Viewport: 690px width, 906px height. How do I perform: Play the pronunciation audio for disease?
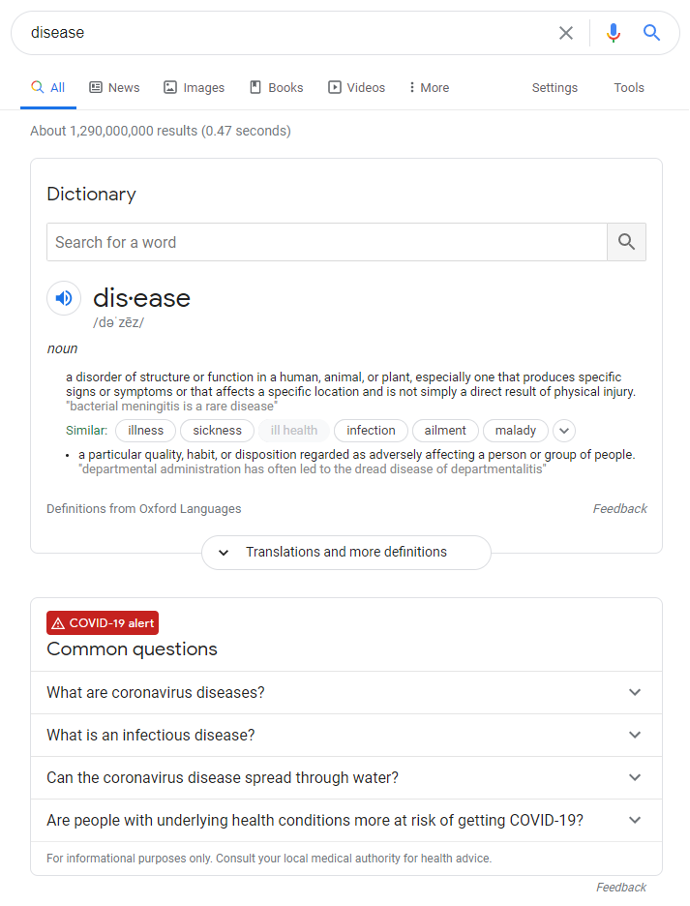tap(64, 298)
